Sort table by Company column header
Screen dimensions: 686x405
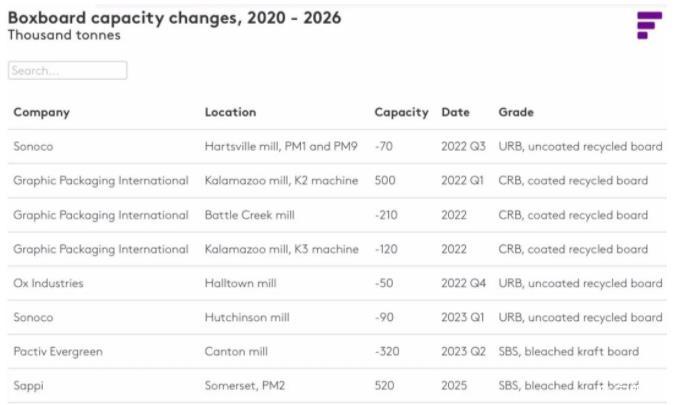point(42,112)
